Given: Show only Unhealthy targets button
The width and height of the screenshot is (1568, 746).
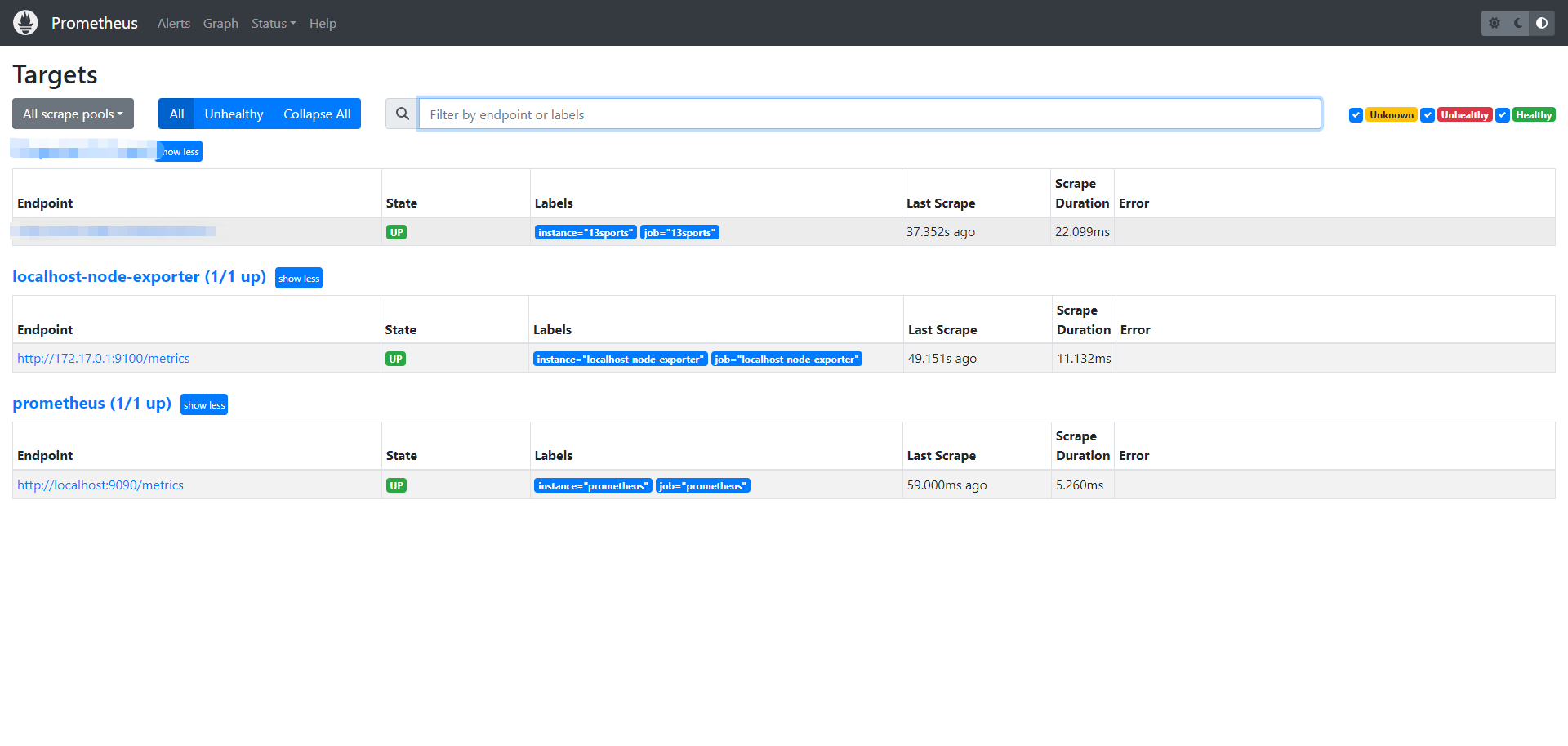Looking at the screenshot, I should point(234,114).
